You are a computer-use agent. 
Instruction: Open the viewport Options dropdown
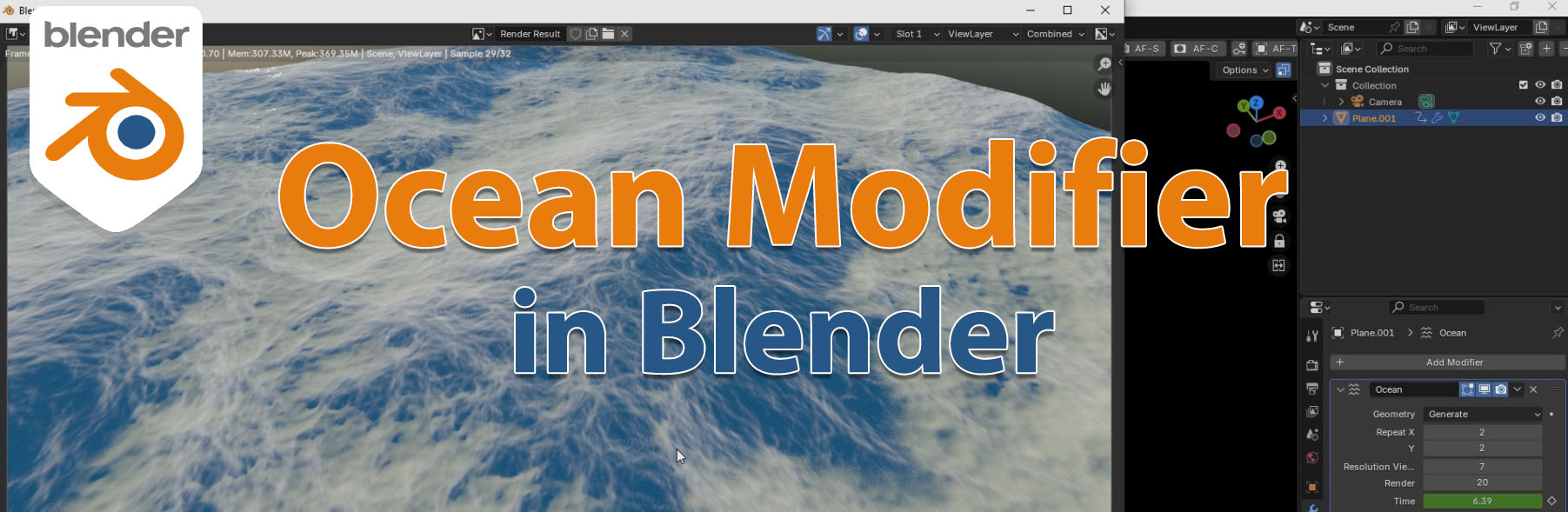tap(1244, 70)
